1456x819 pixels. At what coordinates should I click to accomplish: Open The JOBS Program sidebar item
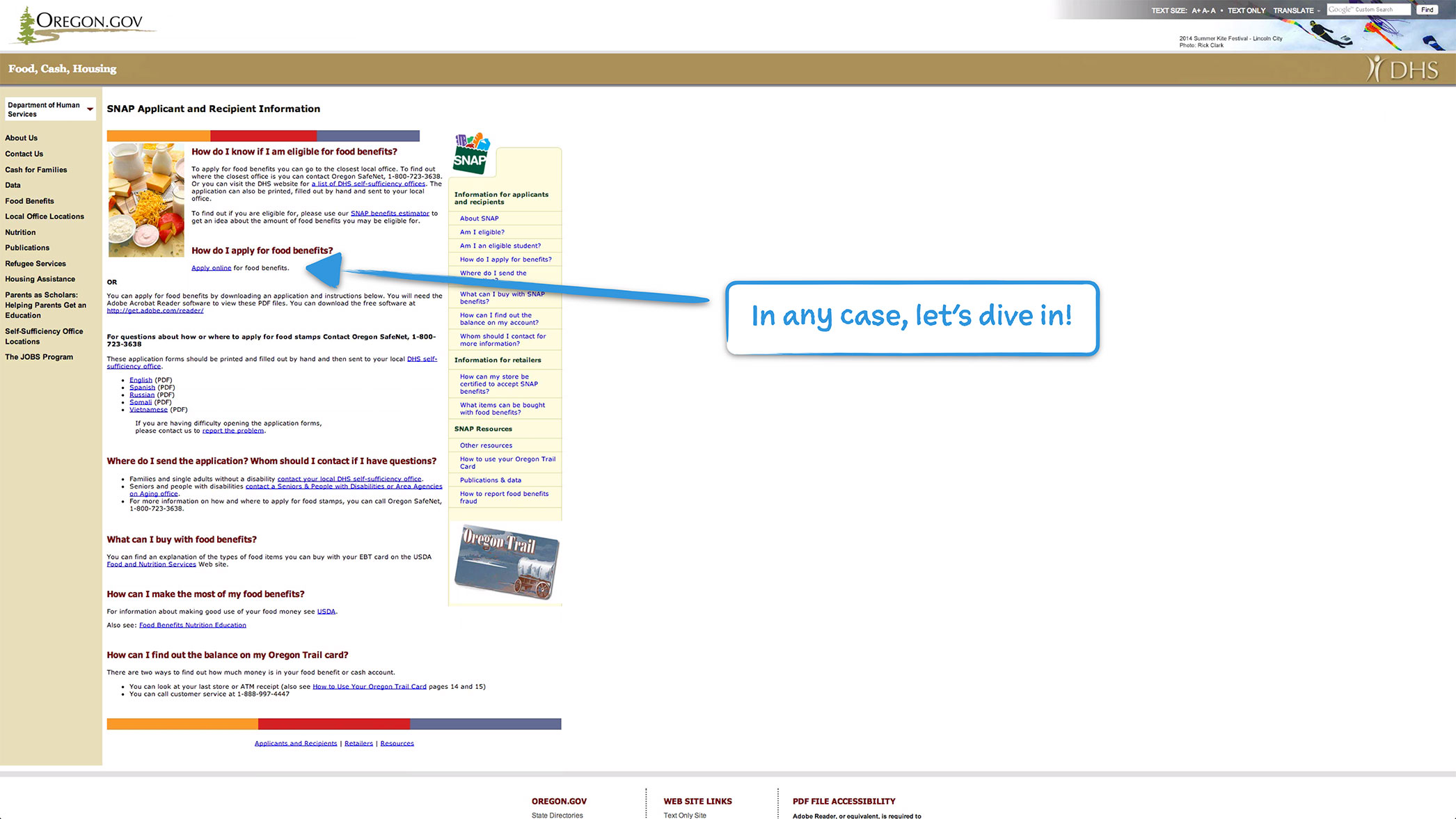pyautogui.click(x=39, y=357)
